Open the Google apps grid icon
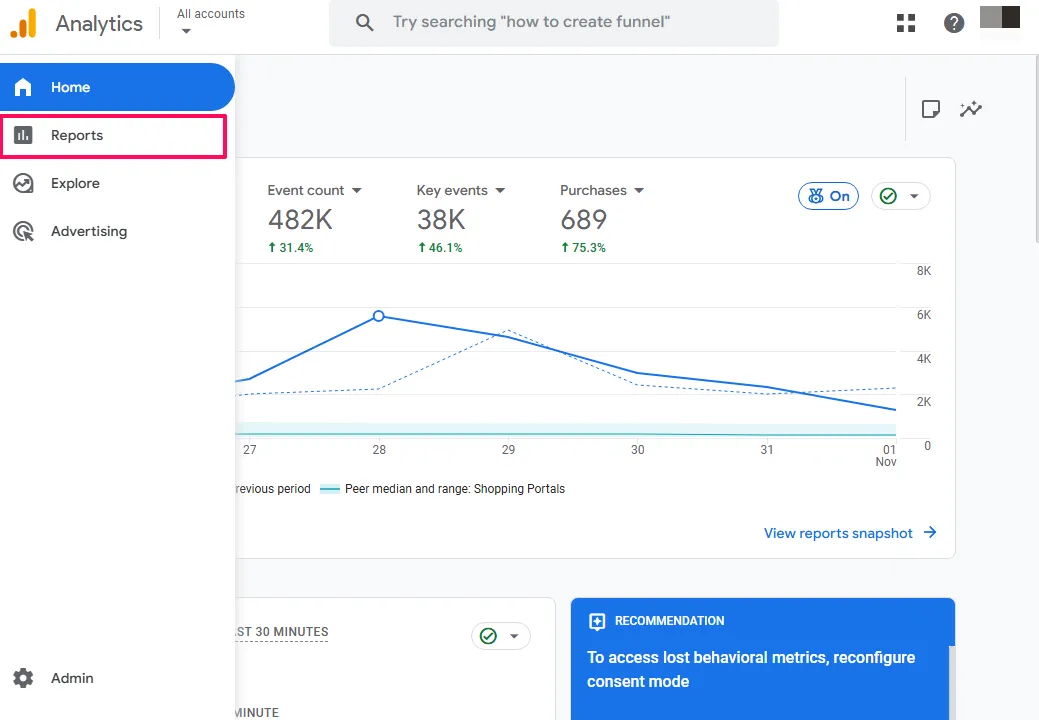The image size is (1039, 720). tap(906, 23)
